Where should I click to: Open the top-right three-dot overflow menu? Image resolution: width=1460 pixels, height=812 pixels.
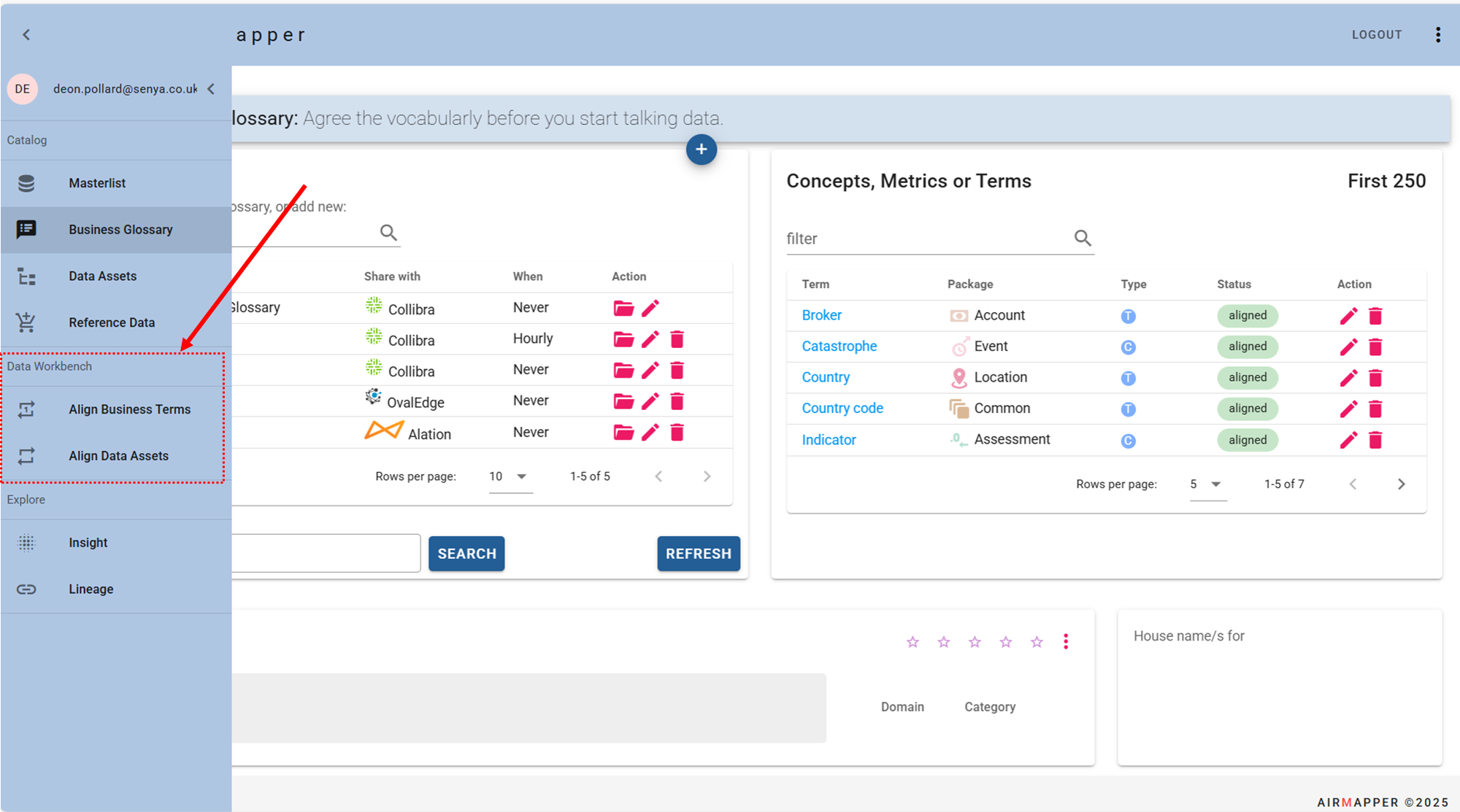(1437, 34)
